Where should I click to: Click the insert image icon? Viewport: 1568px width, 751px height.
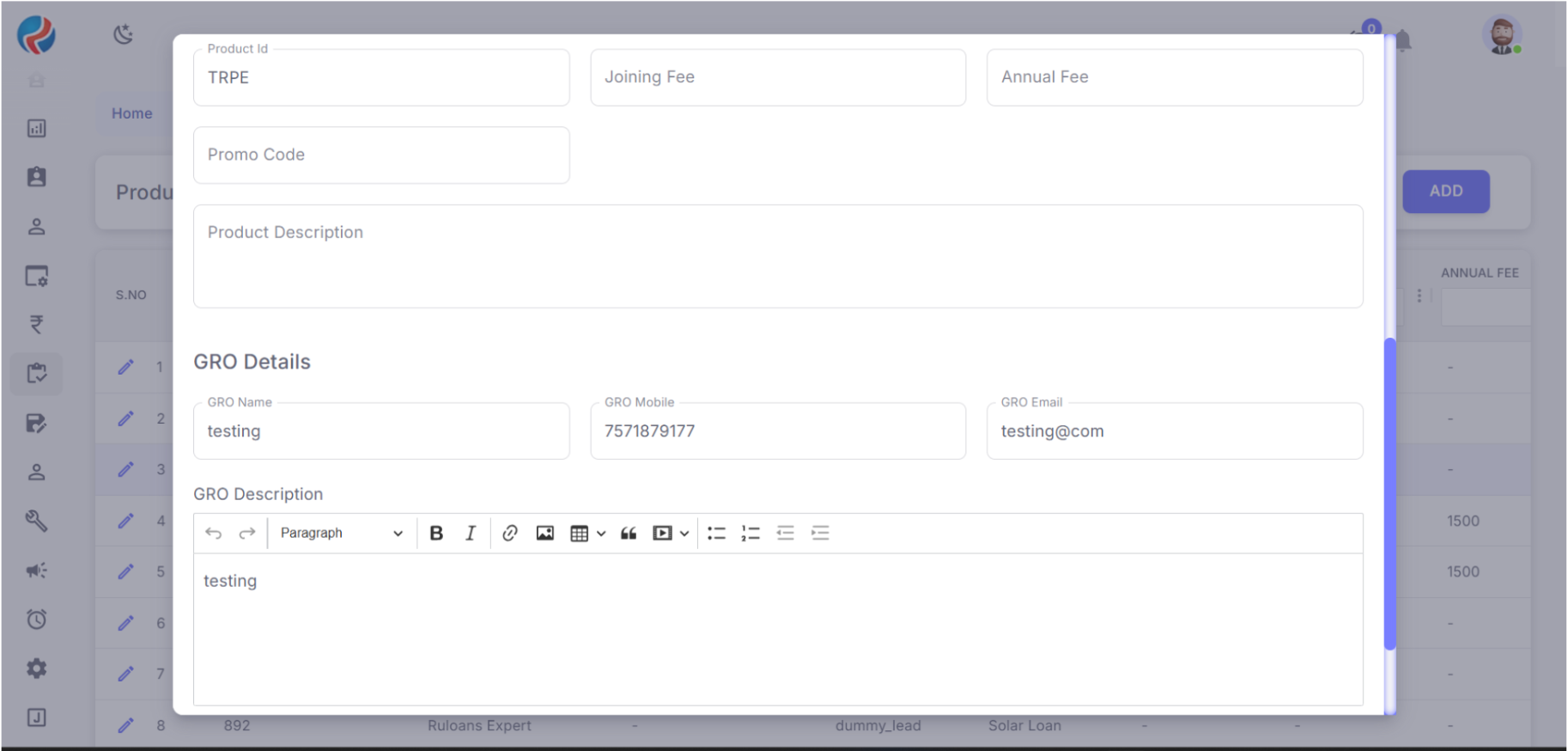coord(545,534)
